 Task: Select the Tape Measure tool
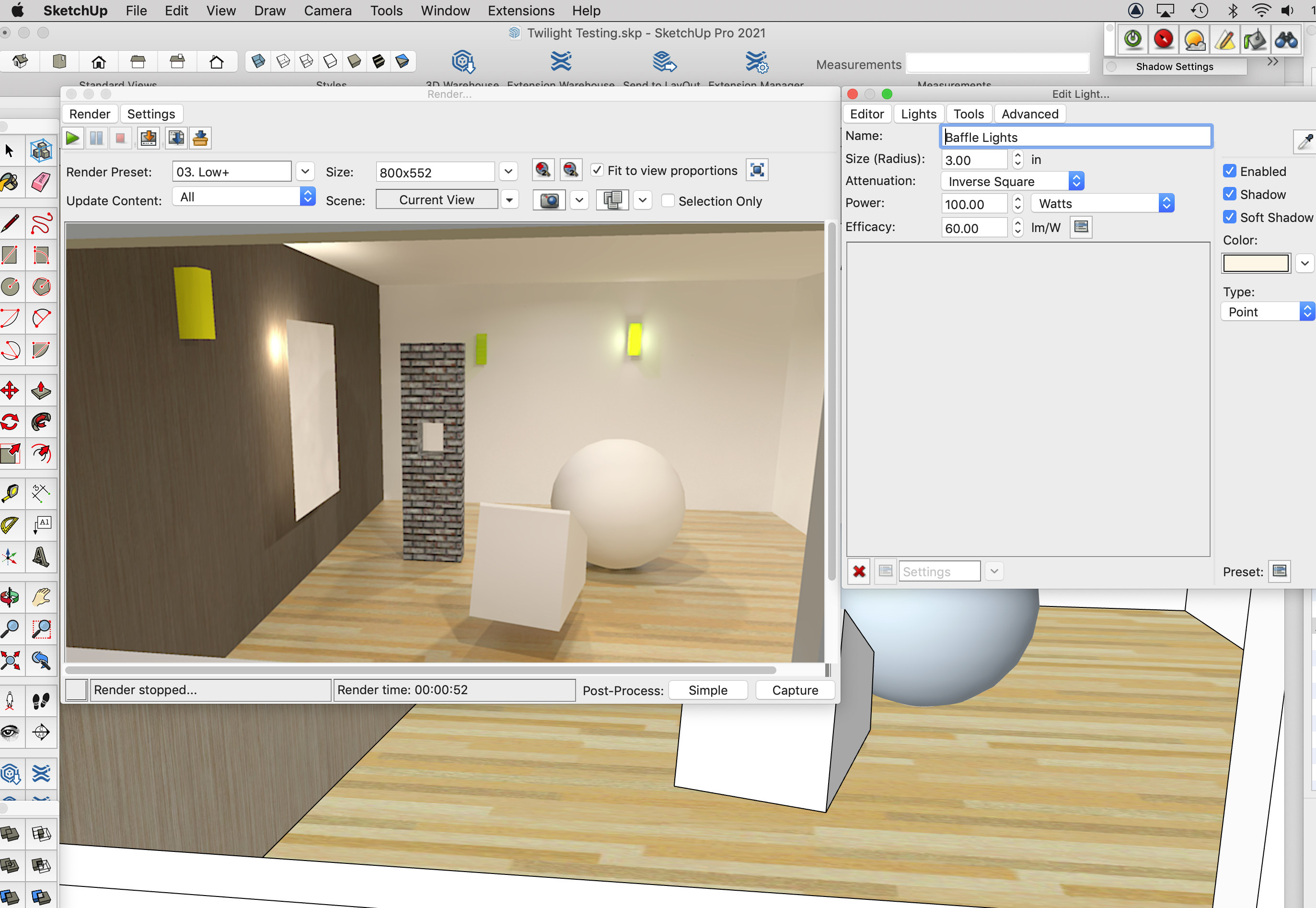10,493
